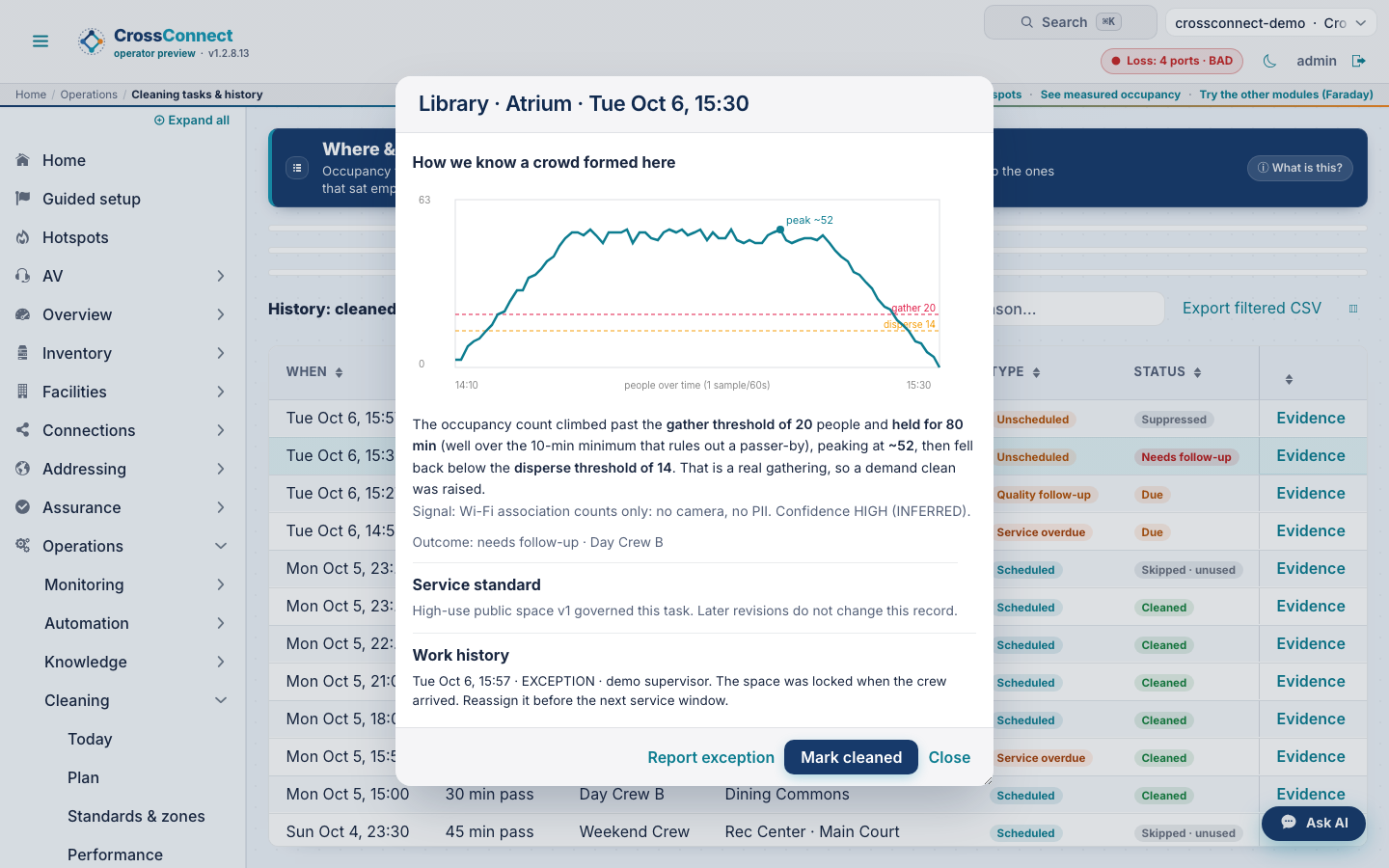
Task: Open the Plan cleaning page
Action: pos(83,777)
